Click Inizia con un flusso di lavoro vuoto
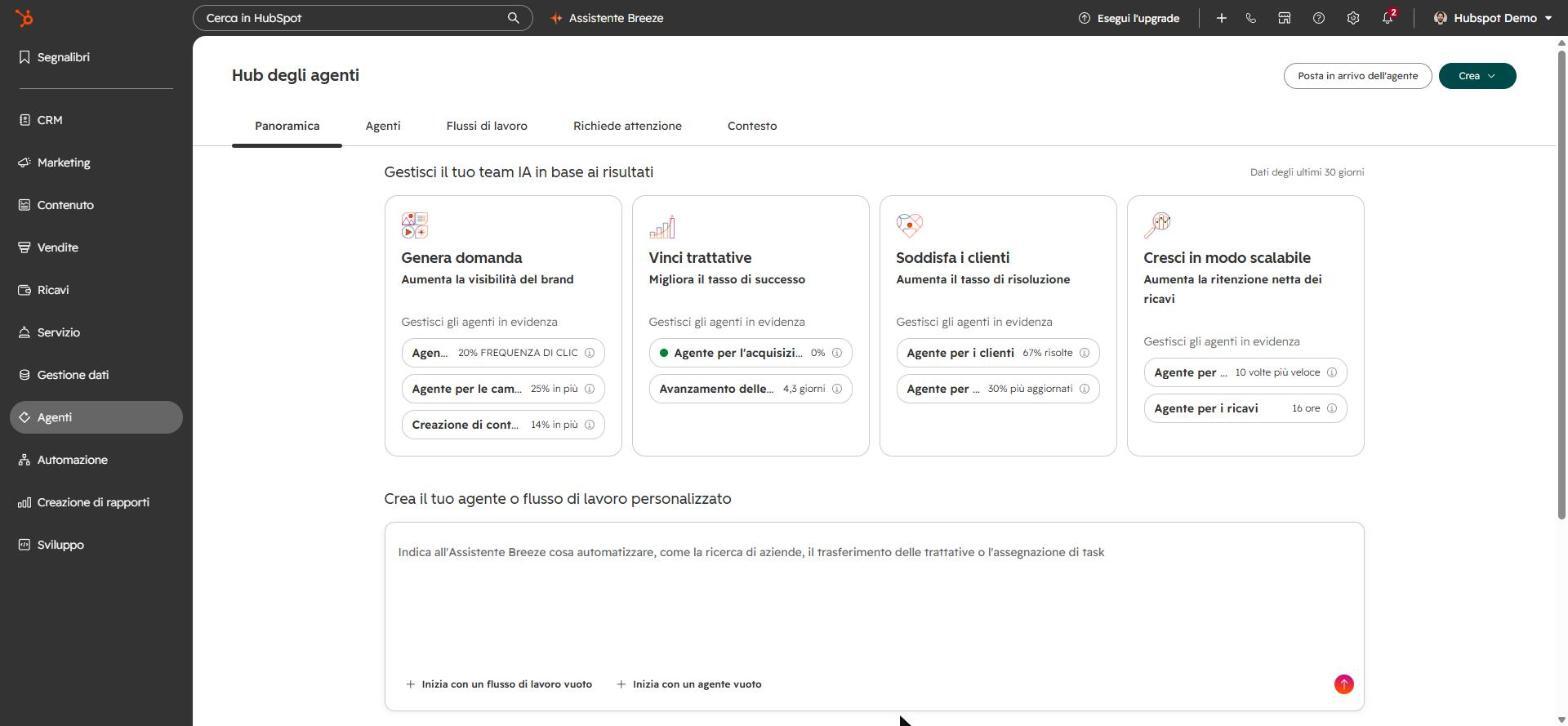 (x=499, y=684)
